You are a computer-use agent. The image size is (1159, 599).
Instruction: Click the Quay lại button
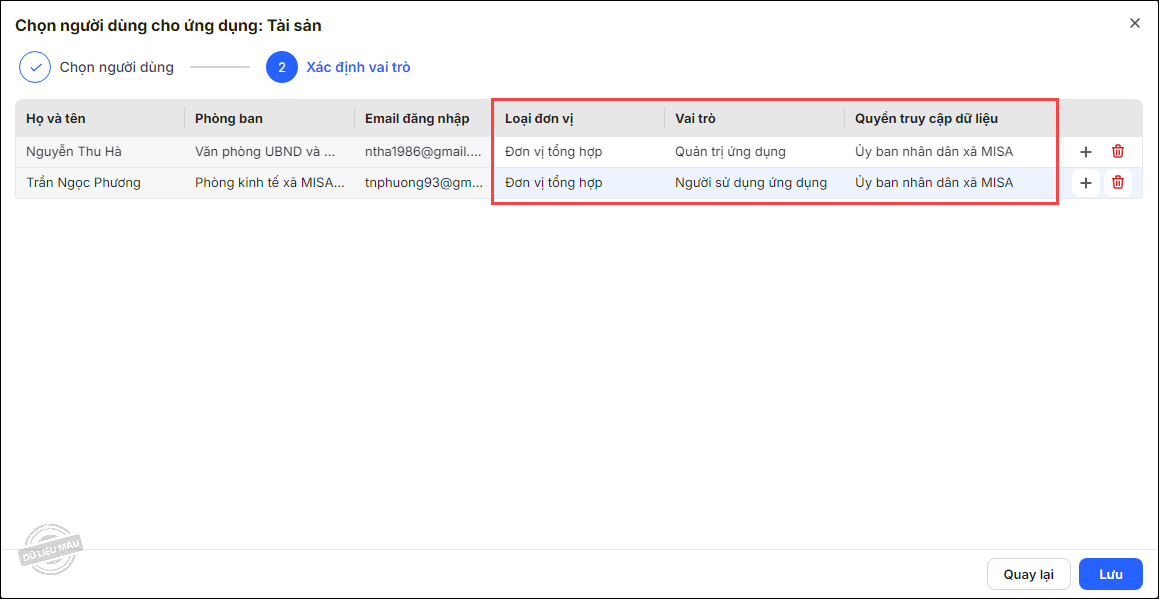coord(1028,574)
